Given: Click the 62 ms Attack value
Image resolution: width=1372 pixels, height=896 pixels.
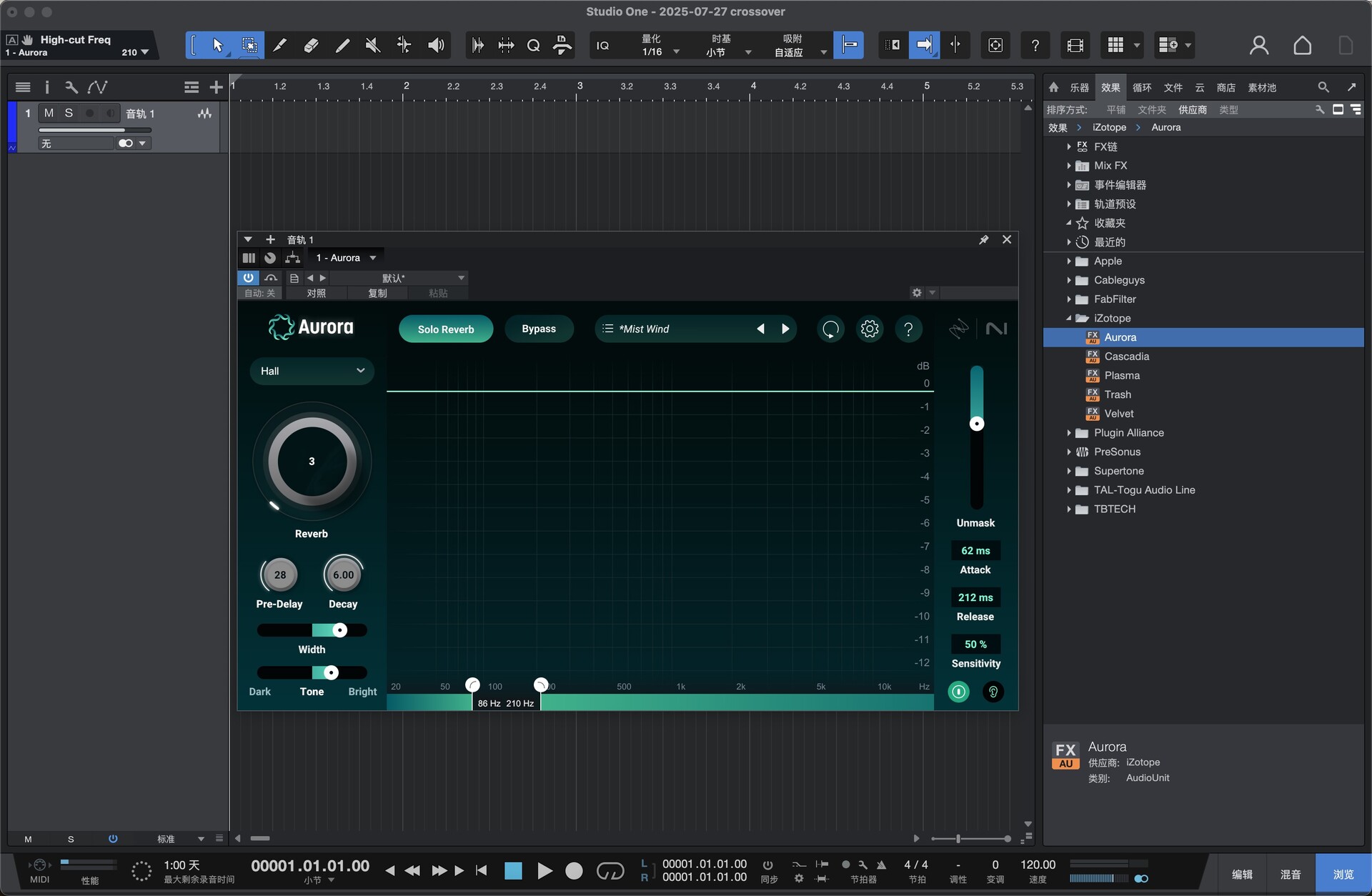Looking at the screenshot, I should (975, 550).
